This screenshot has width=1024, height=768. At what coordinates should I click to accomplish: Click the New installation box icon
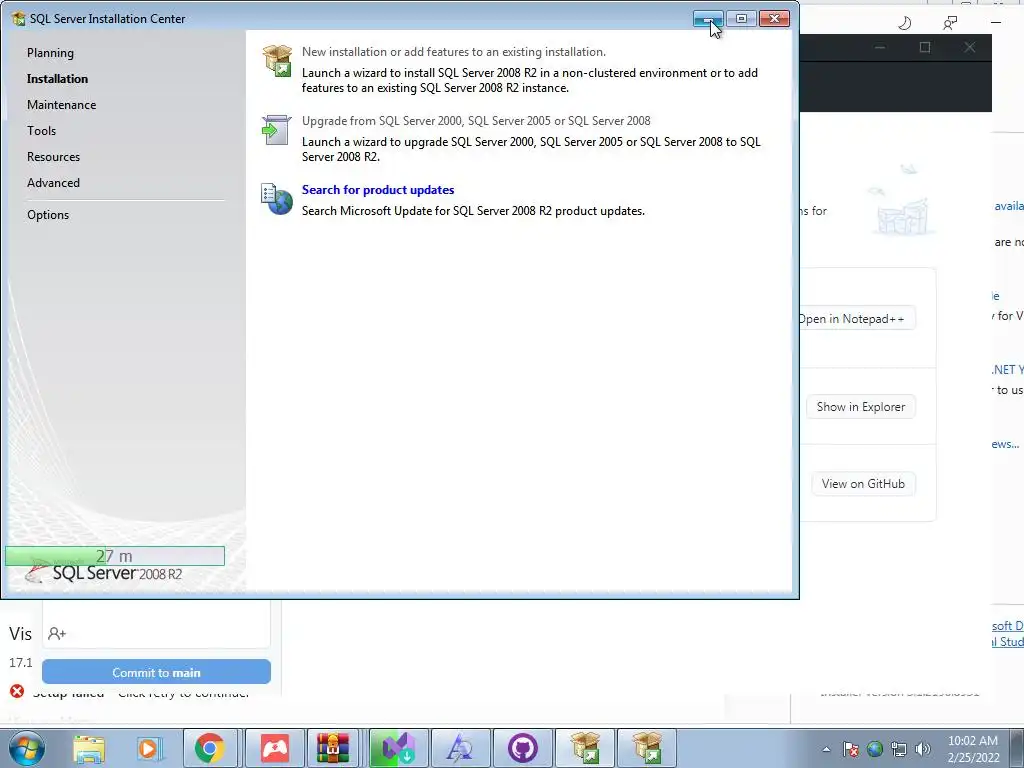click(x=277, y=61)
